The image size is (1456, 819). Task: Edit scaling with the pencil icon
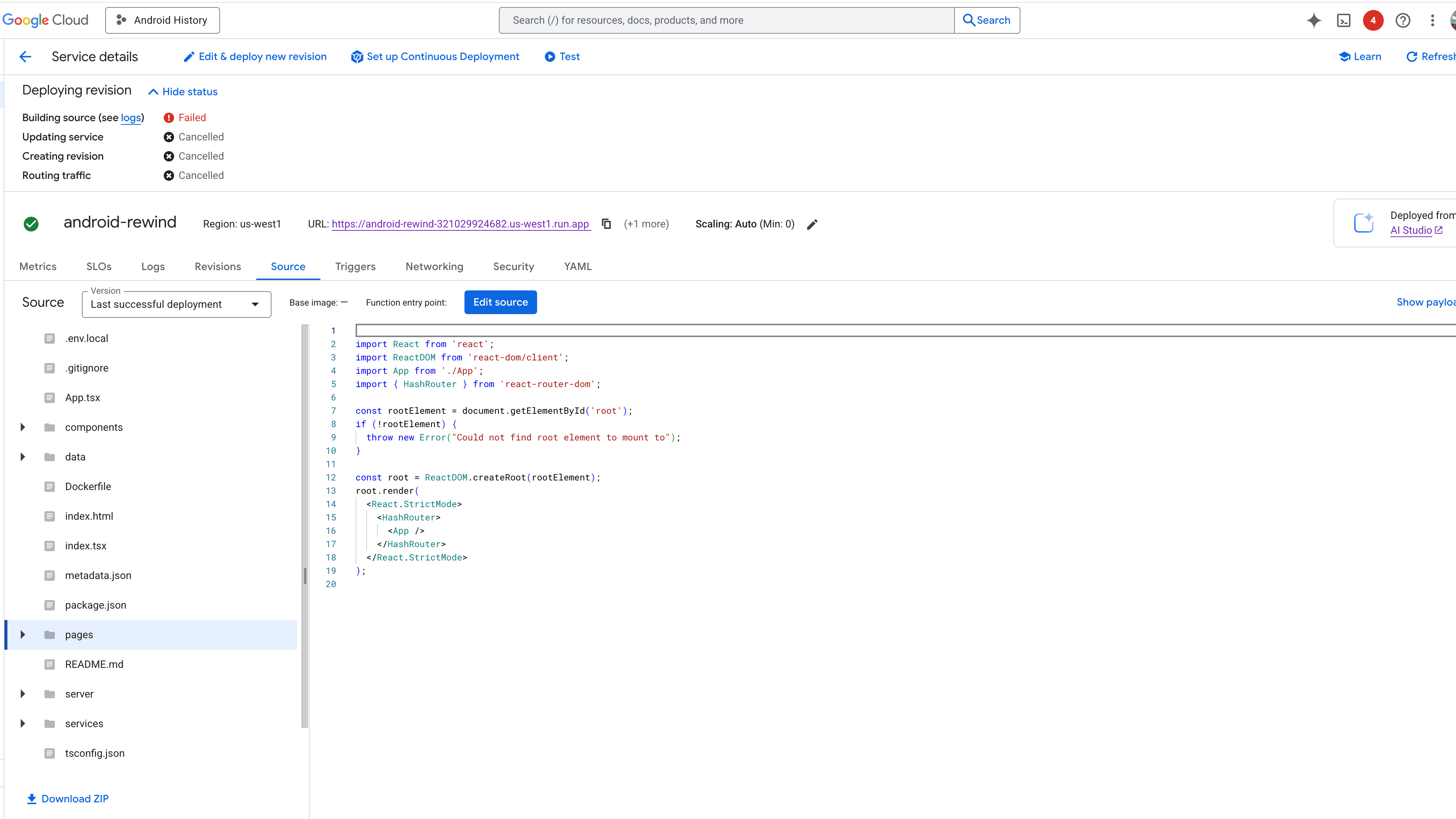pyautogui.click(x=812, y=224)
